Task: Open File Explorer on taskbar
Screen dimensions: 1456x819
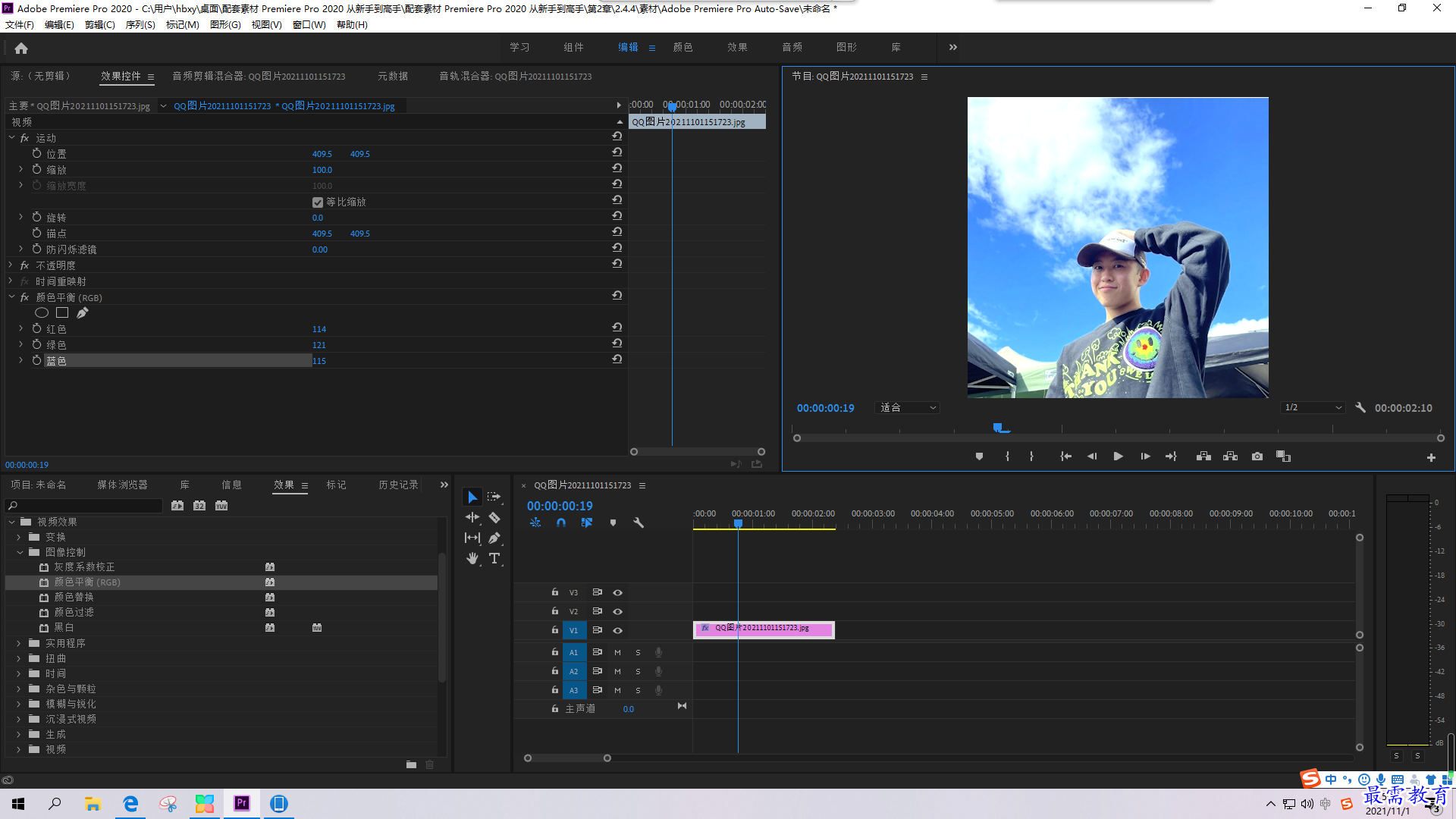Action: click(93, 803)
